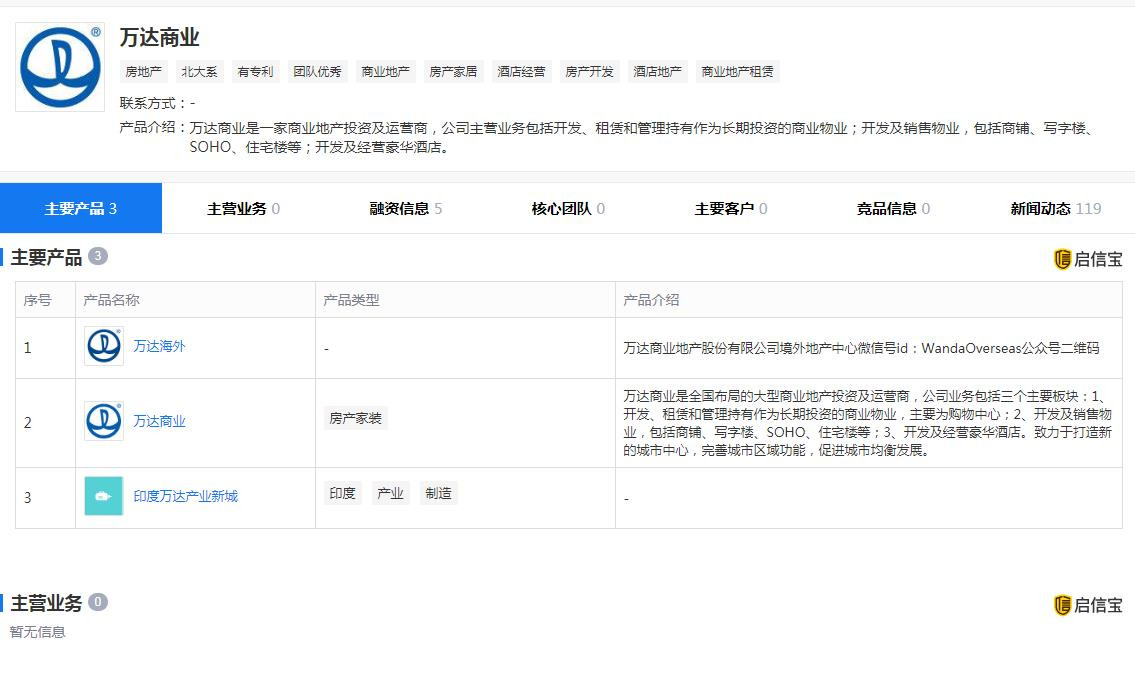Click the 团队优秀 tag
Screen dimensions: 1135x687
pyautogui.click(x=317, y=72)
